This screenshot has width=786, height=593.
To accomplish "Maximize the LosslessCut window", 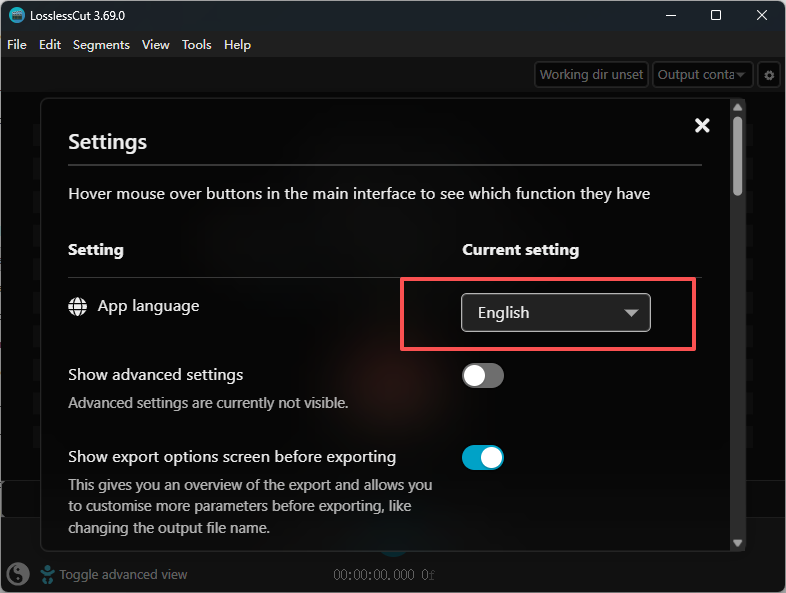I will [716, 16].
